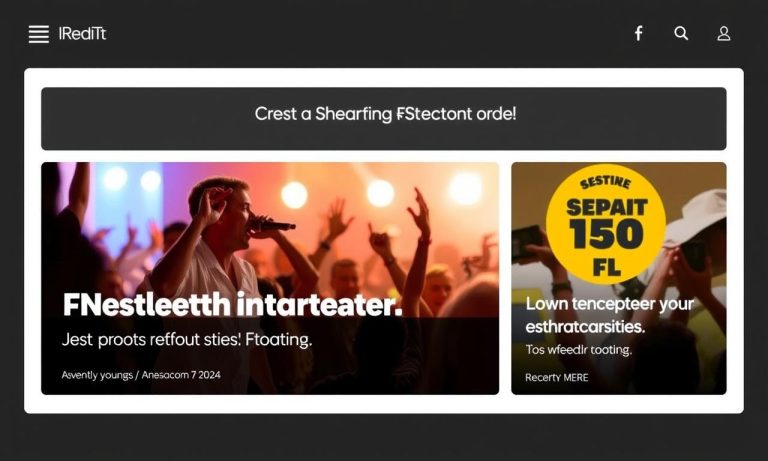Click the "Anesacom 7 2024" date text
Screen dimensions: 768x461
point(181,375)
